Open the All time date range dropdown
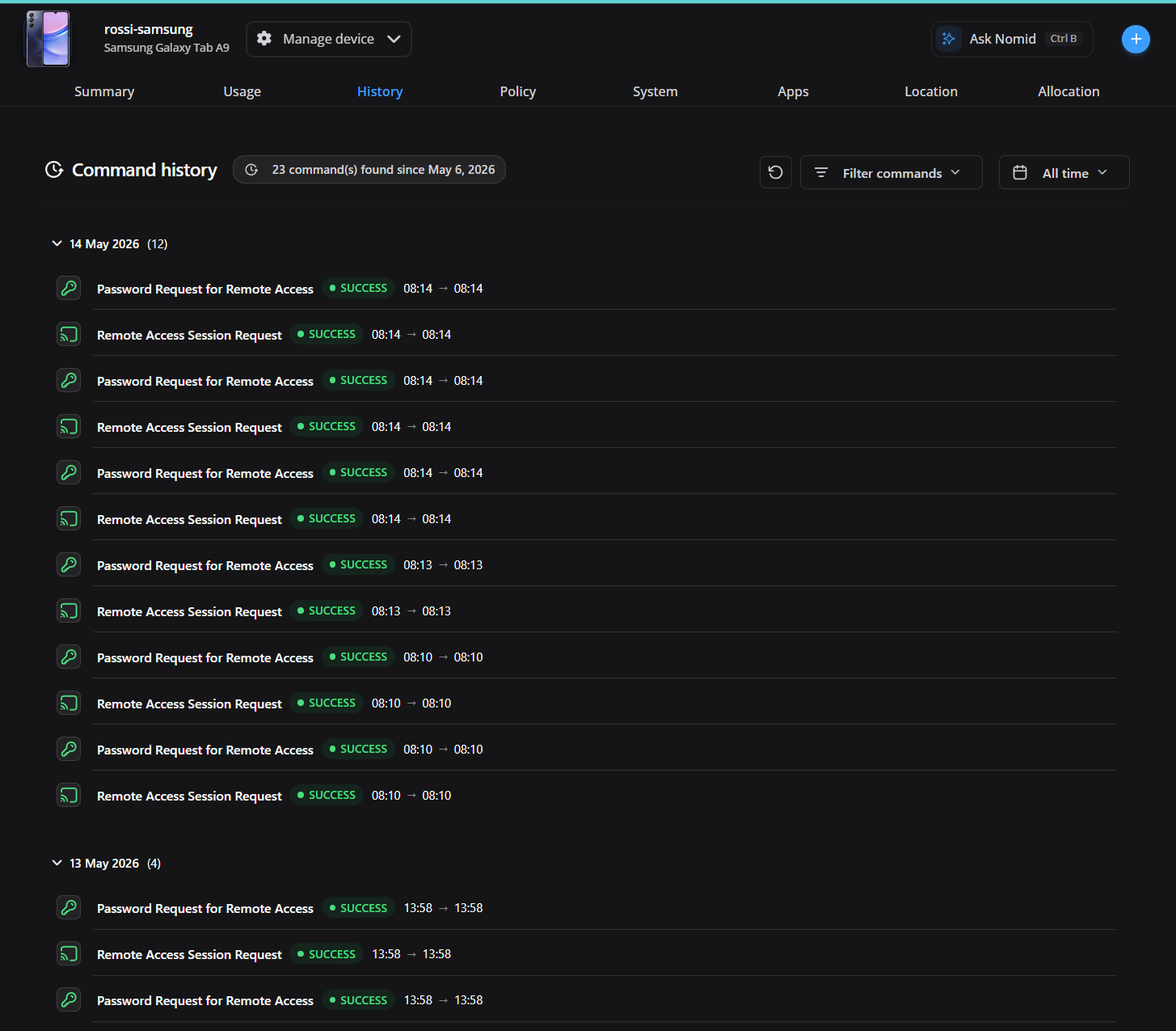Image resolution: width=1176 pixels, height=1031 pixels. coord(1064,172)
